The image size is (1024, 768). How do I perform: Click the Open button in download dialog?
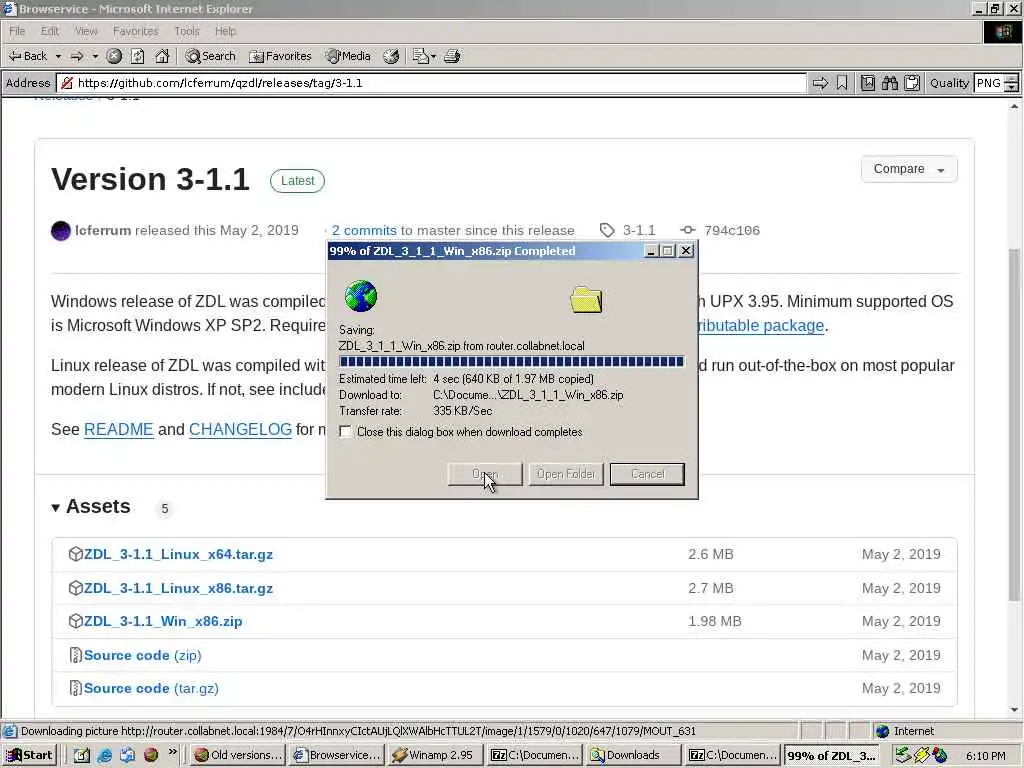pos(485,474)
